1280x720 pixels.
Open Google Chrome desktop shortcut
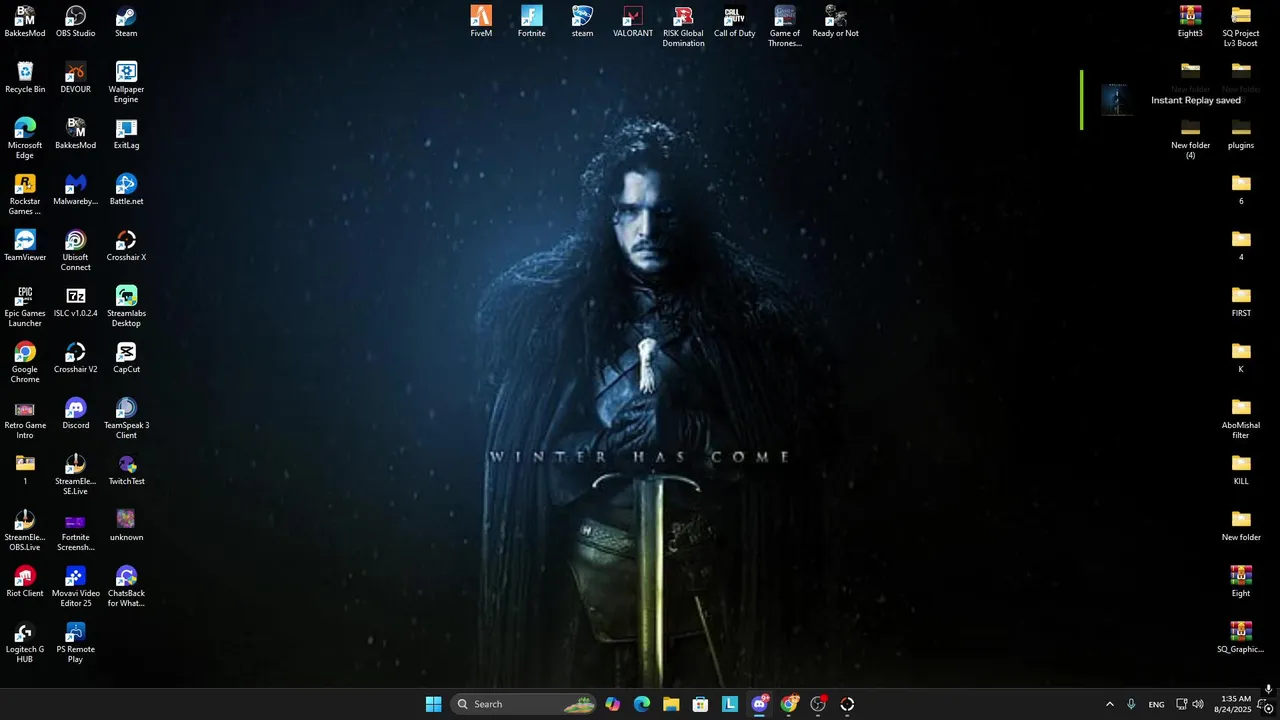[x=25, y=362]
